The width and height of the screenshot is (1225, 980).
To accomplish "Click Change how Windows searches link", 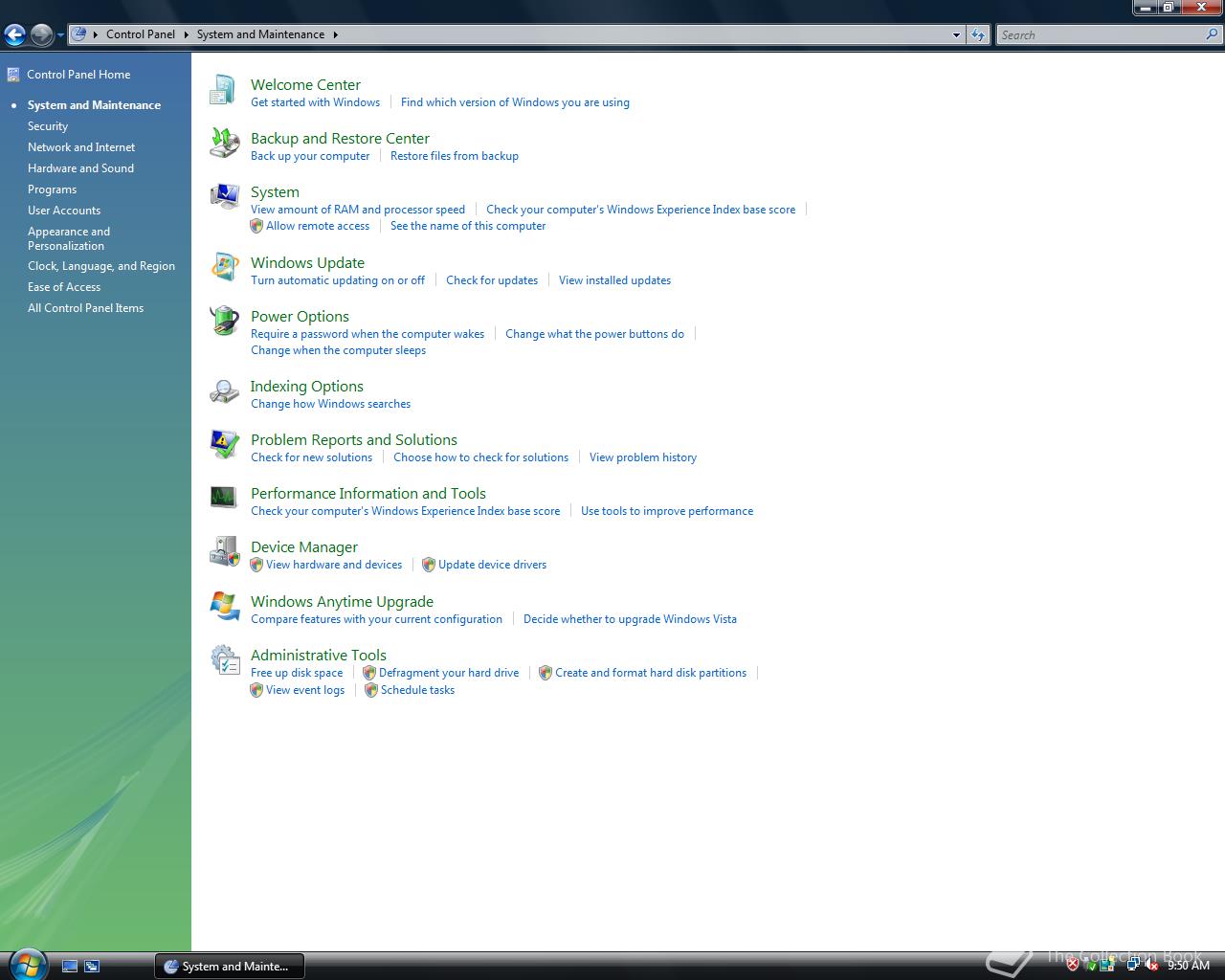I will tap(330, 404).
